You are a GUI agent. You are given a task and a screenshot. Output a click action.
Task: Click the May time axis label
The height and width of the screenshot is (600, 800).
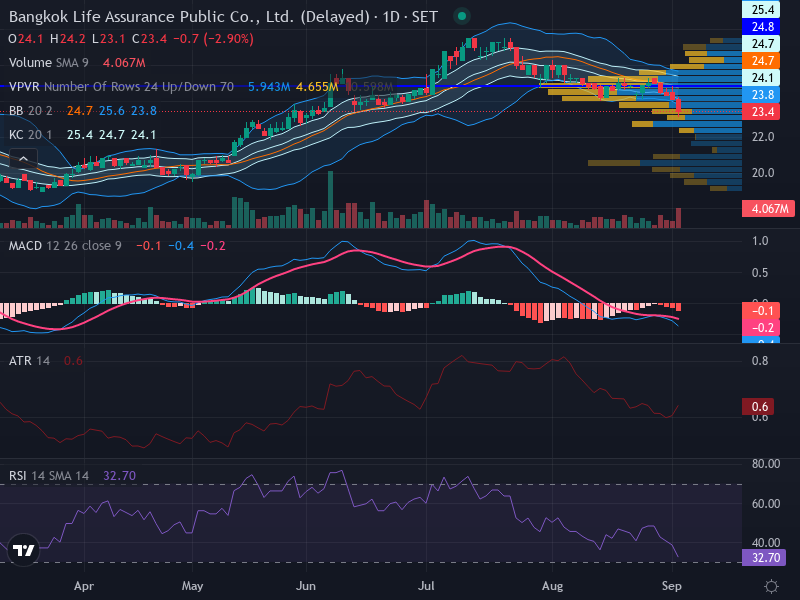coord(192,586)
